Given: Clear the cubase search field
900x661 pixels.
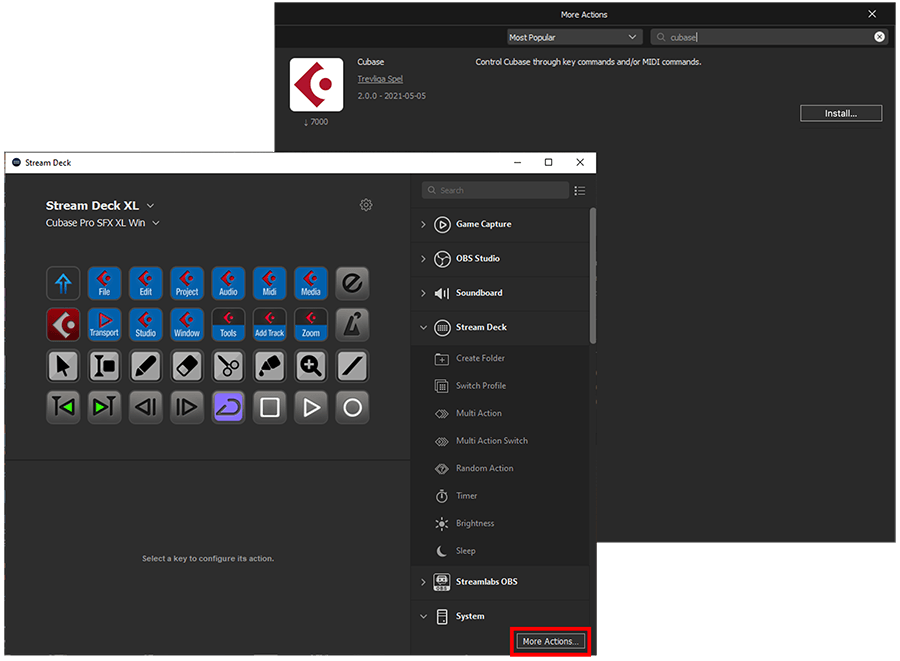Looking at the screenshot, I should [879, 36].
